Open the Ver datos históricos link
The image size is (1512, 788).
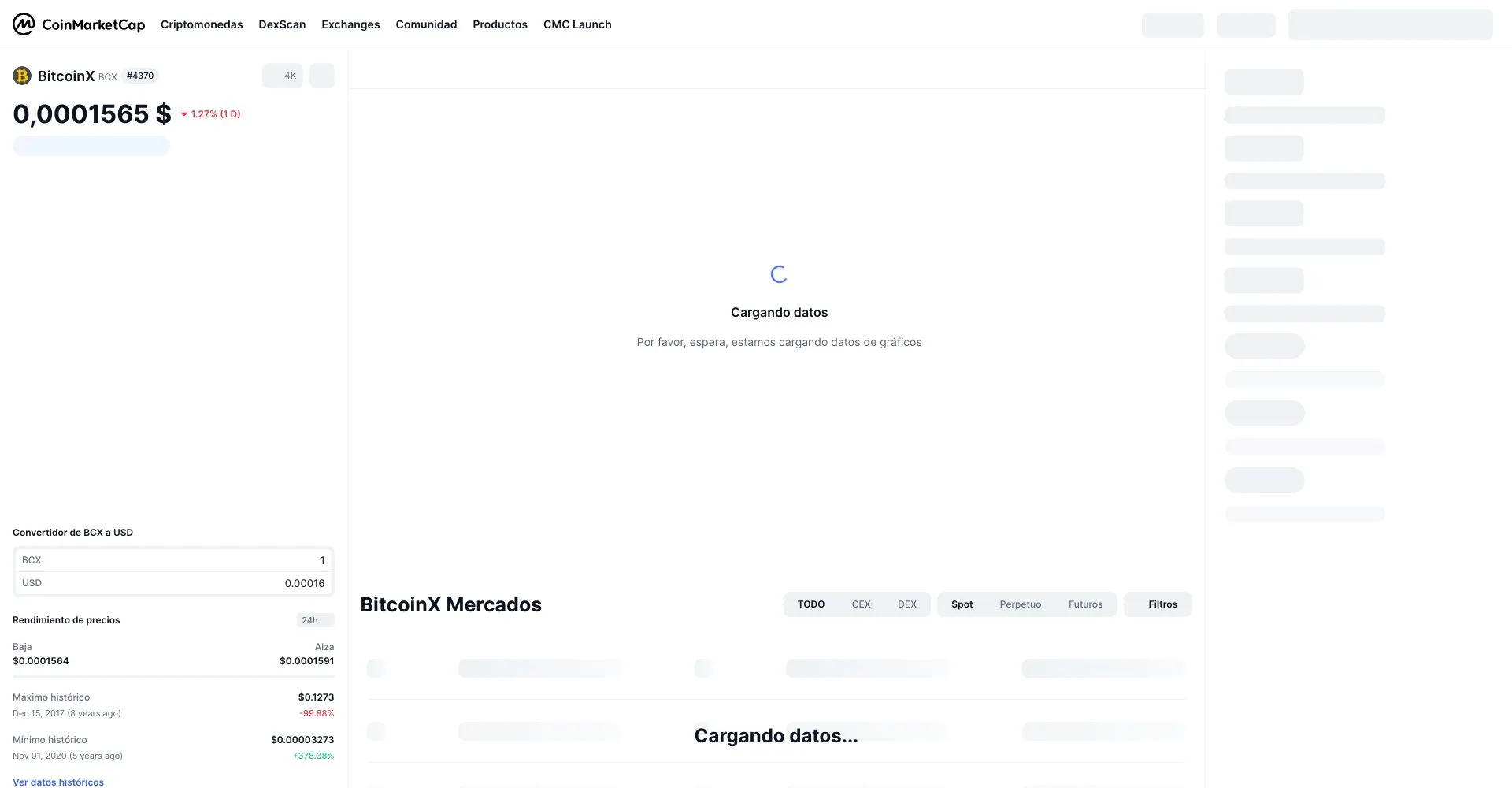[x=58, y=782]
